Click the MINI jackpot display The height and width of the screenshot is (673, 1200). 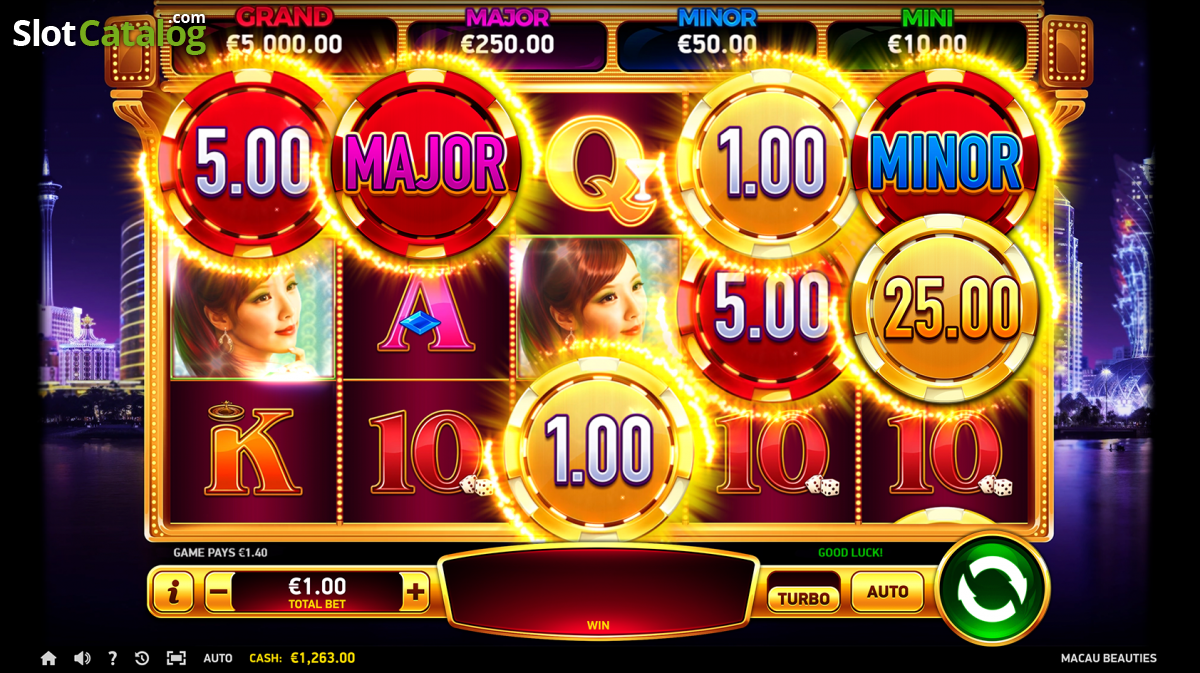click(x=927, y=31)
